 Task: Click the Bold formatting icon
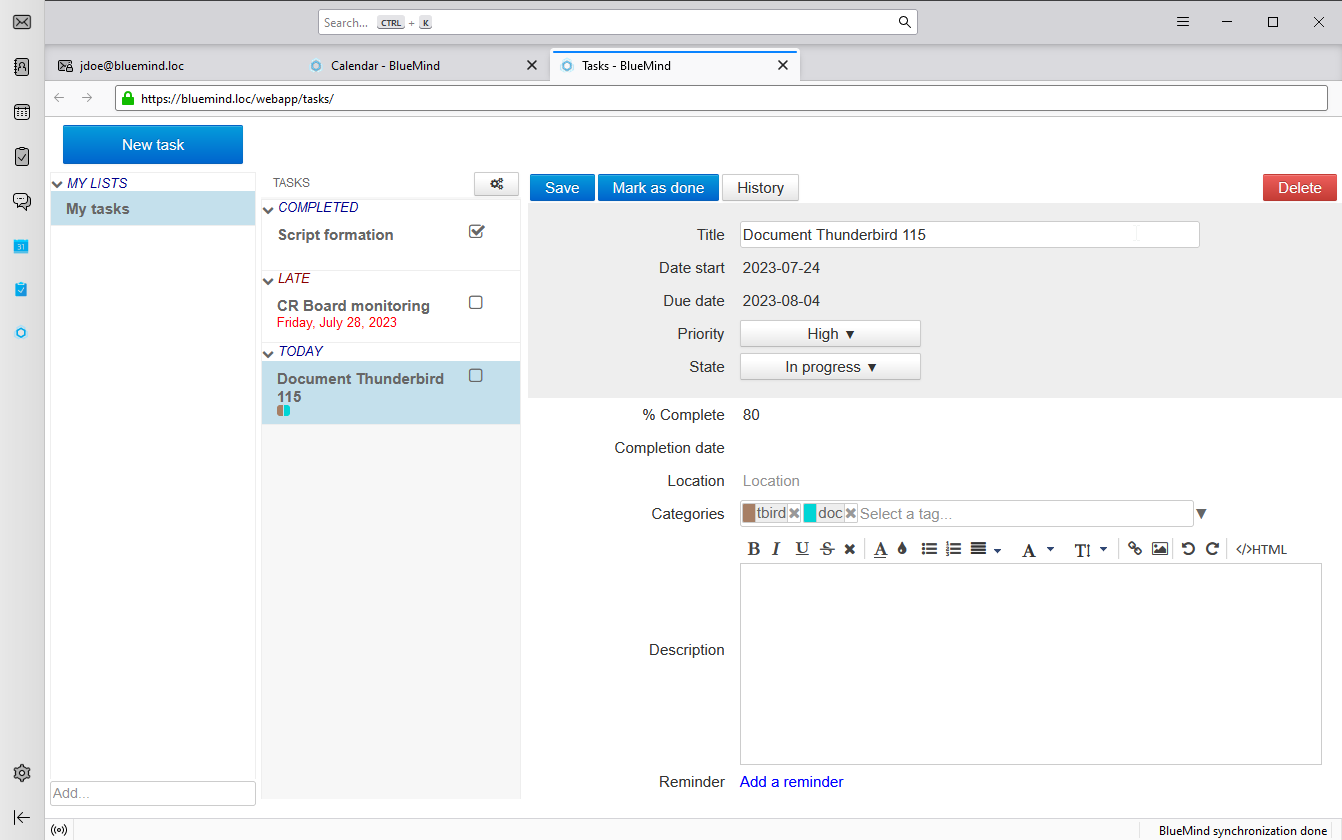tap(754, 549)
